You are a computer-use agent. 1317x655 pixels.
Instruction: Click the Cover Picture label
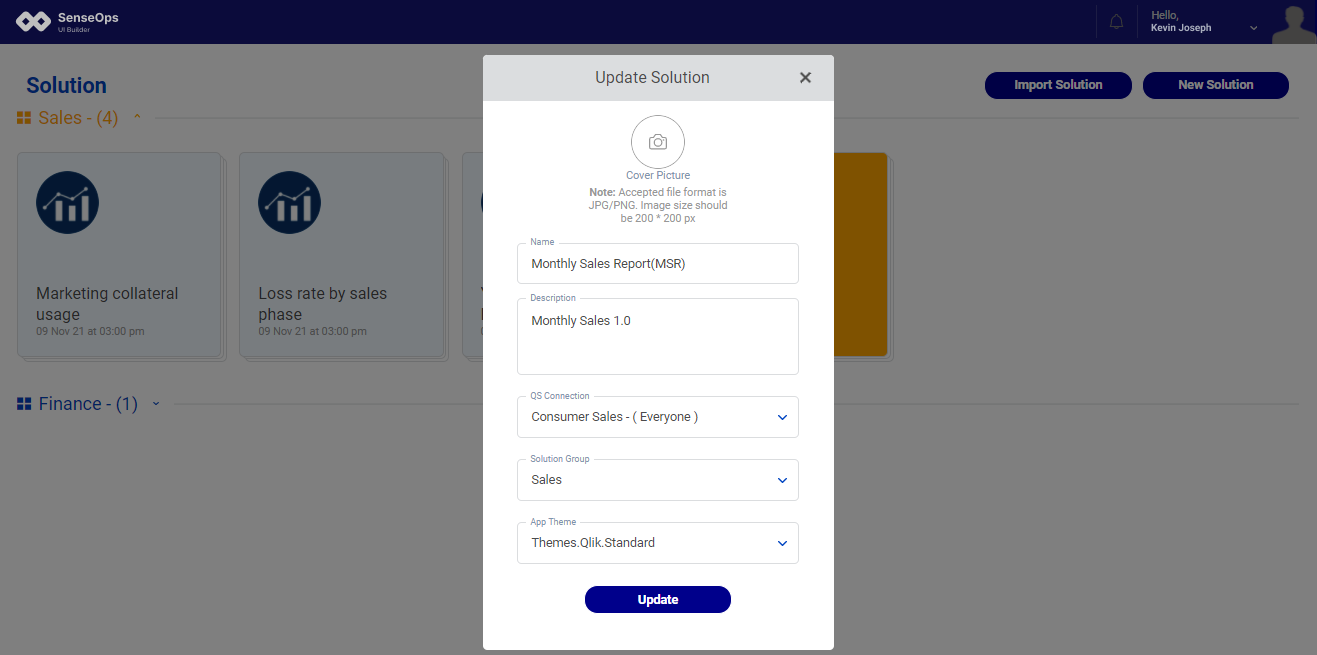(658, 175)
